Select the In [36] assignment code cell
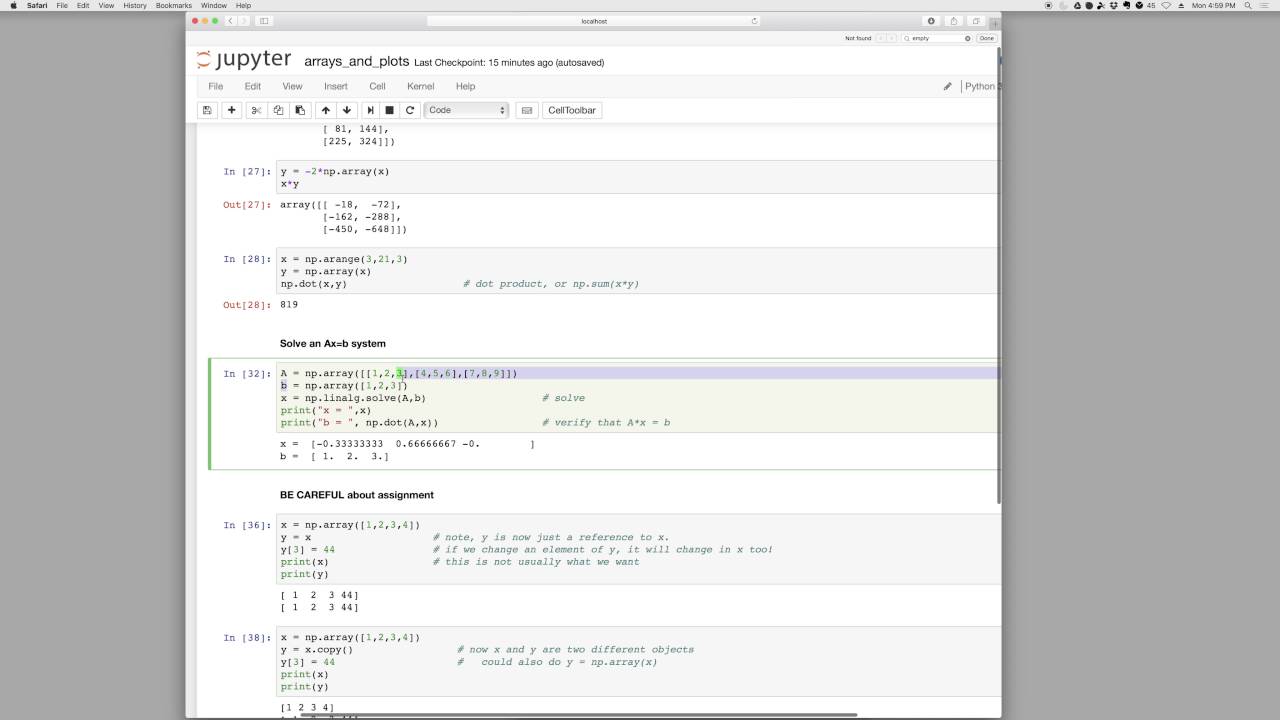Screen dimensions: 1280x720 point(637,549)
